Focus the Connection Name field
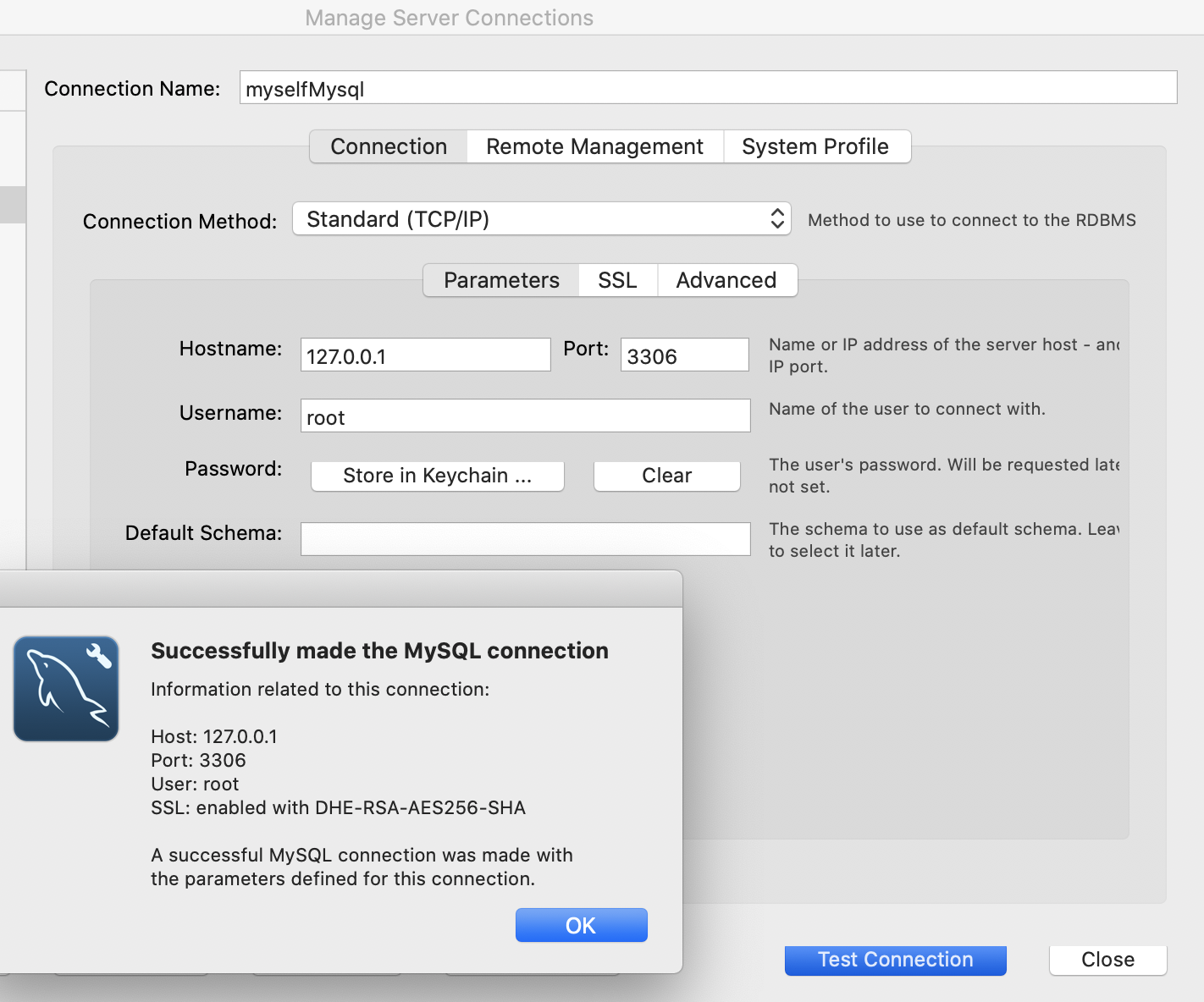1204x1002 pixels. 708,88
